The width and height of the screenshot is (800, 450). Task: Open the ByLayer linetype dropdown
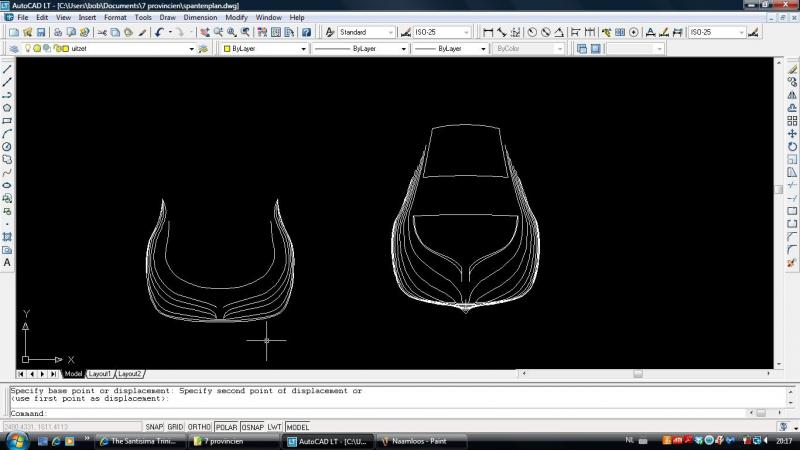(403, 49)
